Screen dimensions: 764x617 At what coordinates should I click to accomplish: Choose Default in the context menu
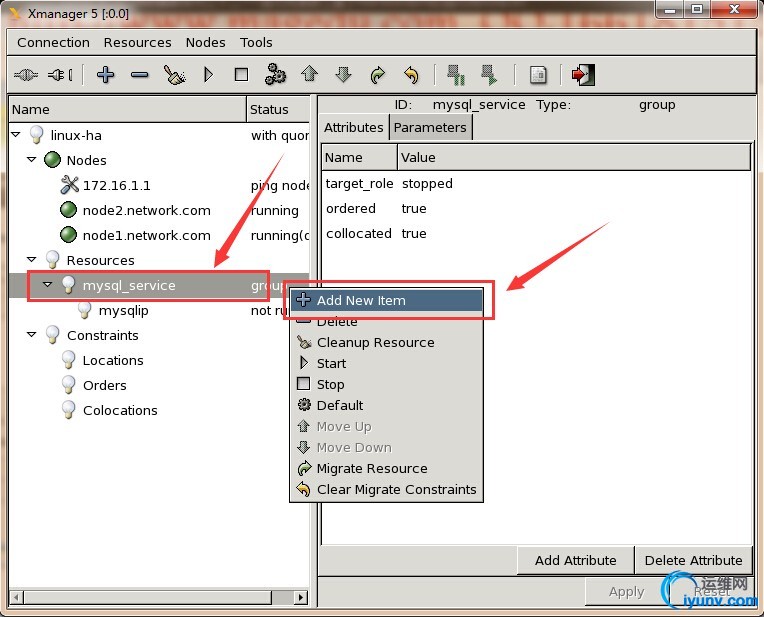point(387,405)
